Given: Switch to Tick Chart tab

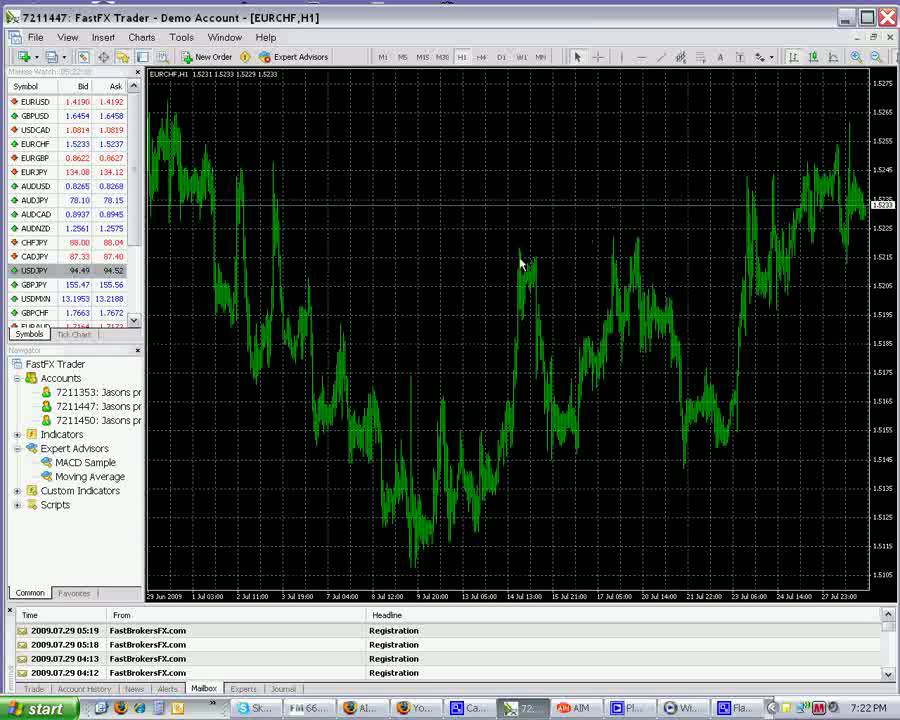Looking at the screenshot, I should tap(74, 334).
